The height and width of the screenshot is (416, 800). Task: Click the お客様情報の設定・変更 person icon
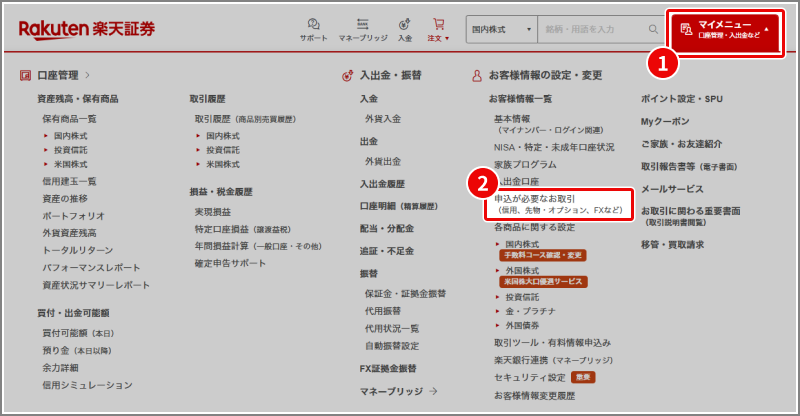point(477,76)
